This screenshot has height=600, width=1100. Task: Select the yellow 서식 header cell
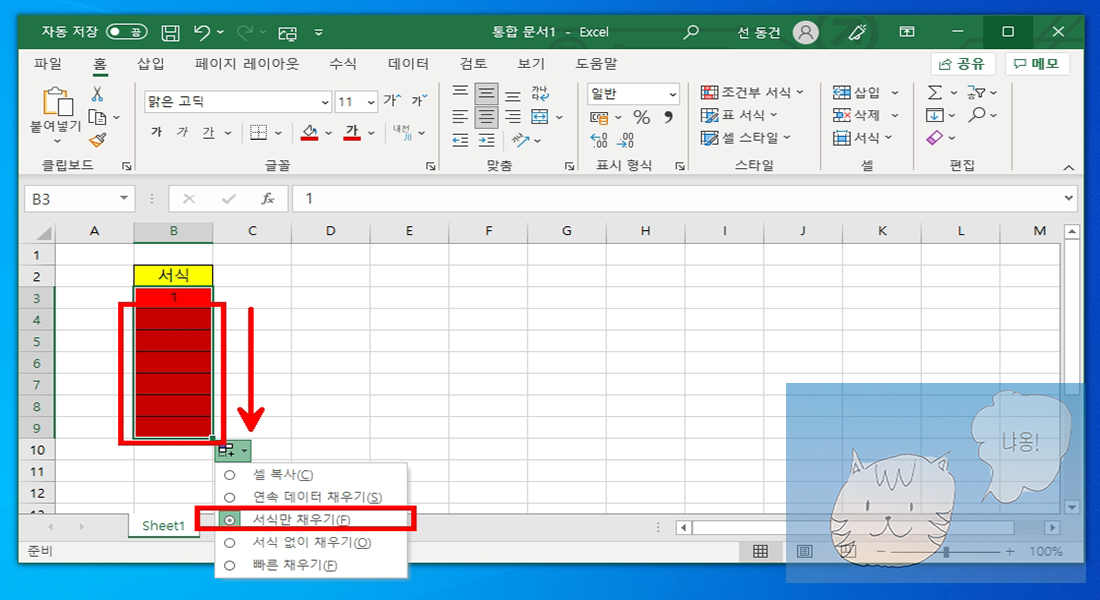(173, 276)
